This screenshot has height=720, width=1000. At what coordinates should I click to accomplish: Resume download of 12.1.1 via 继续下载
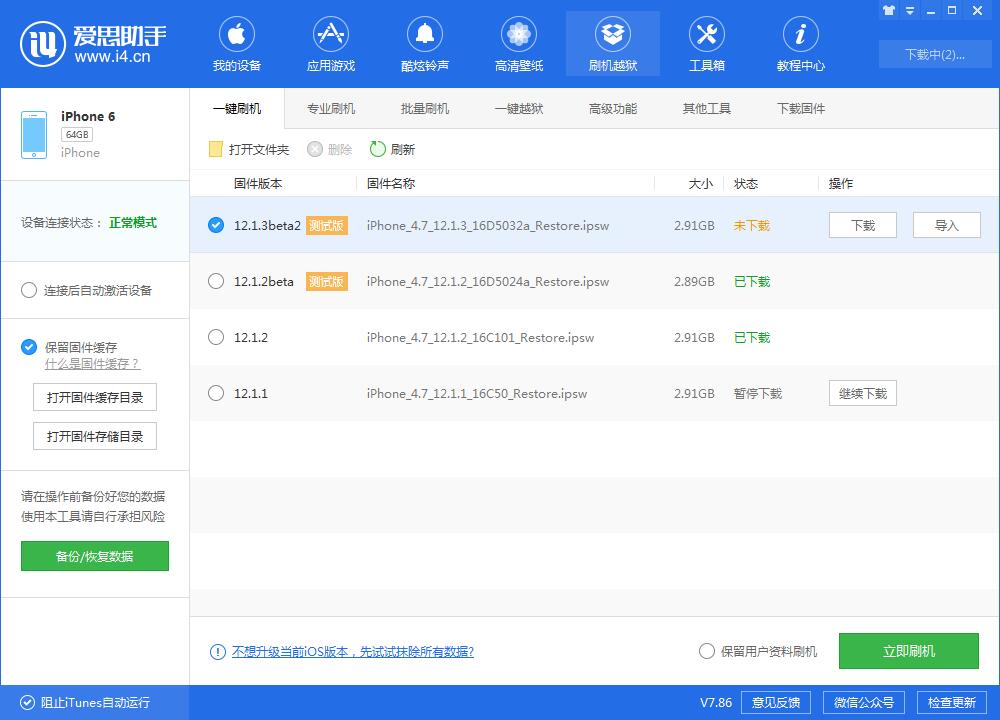point(862,393)
